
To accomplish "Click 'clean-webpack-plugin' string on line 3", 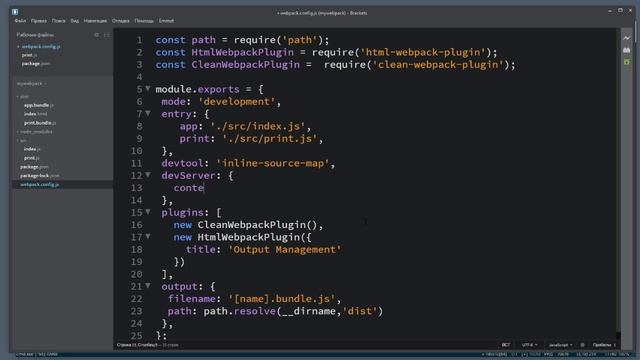I will 438,64.
